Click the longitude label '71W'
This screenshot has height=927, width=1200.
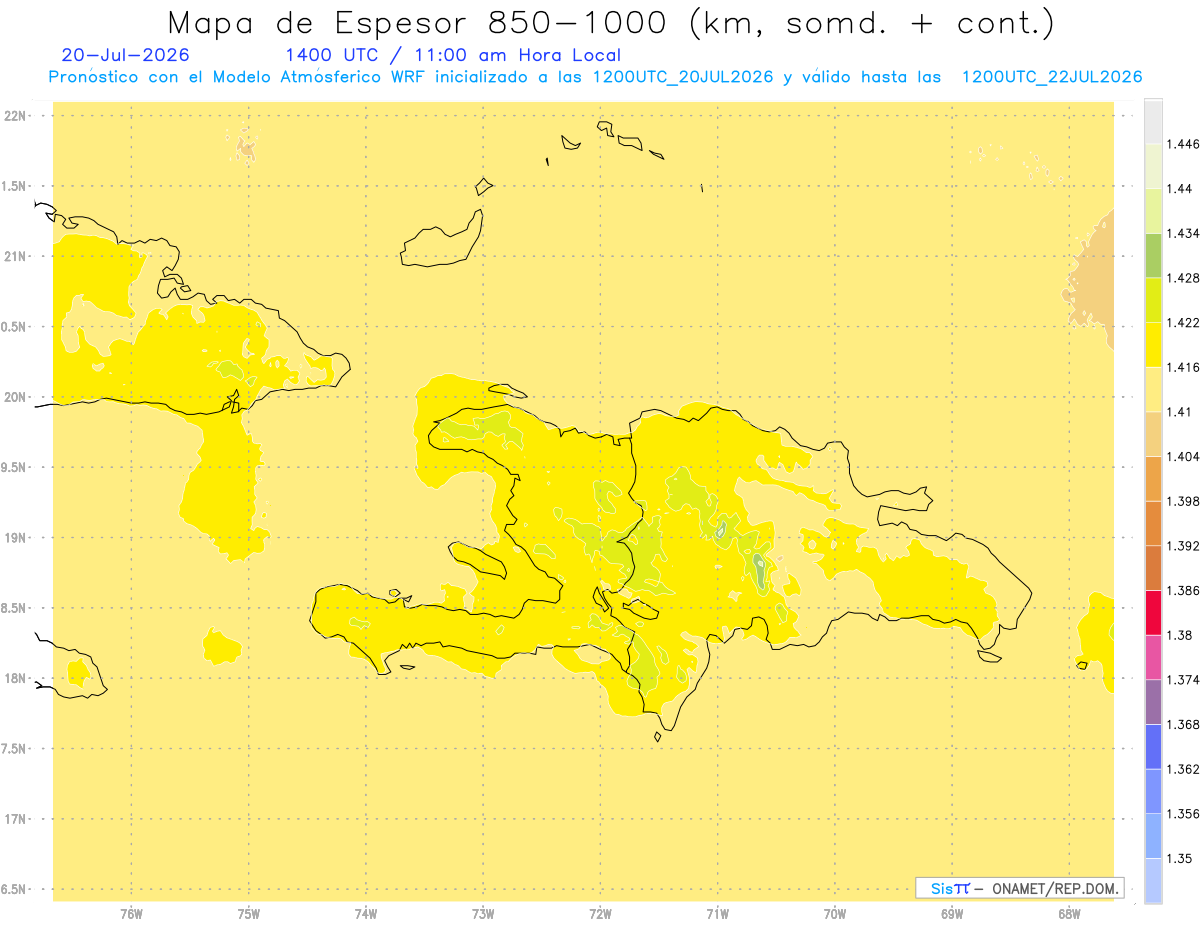tap(717, 913)
